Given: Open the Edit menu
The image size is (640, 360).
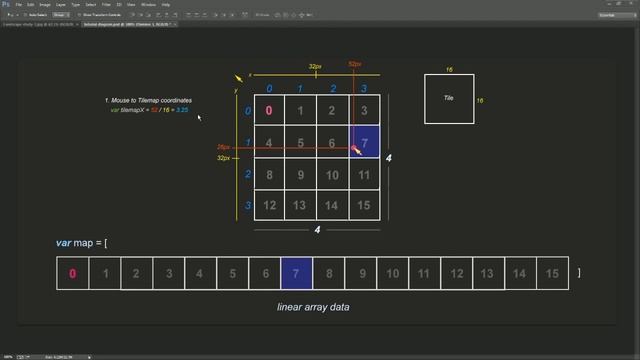Looking at the screenshot, I should pos(31,4).
